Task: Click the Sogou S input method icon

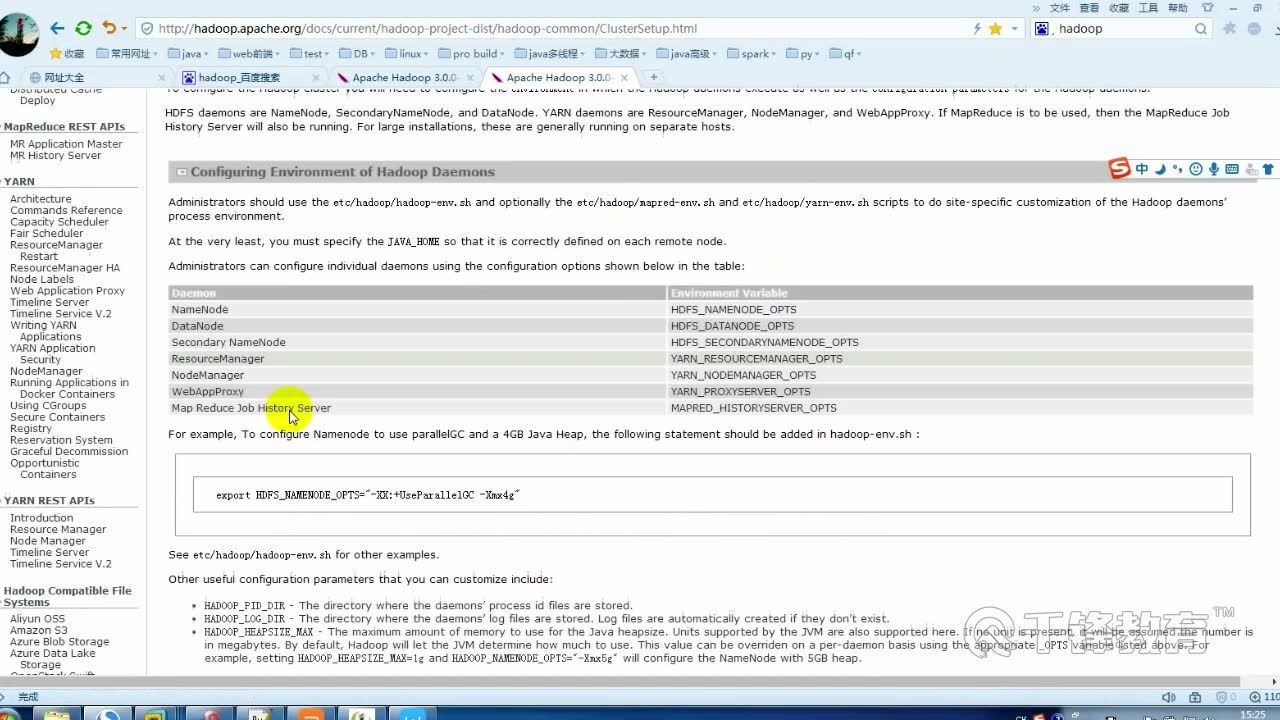Action: 1120,169
